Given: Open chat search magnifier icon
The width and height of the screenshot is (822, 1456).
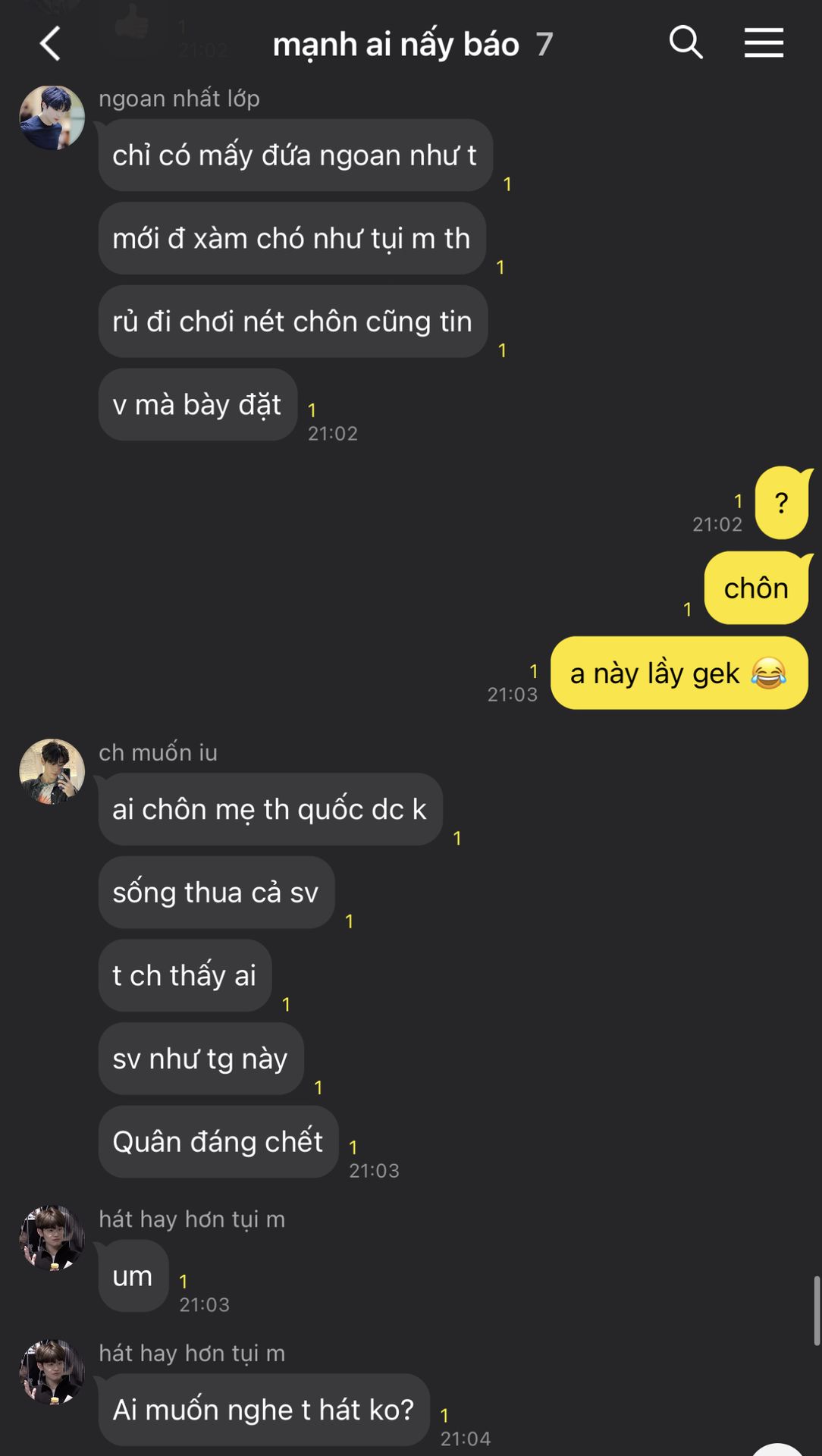Looking at the screenshot, I should (x=686, y=42).
